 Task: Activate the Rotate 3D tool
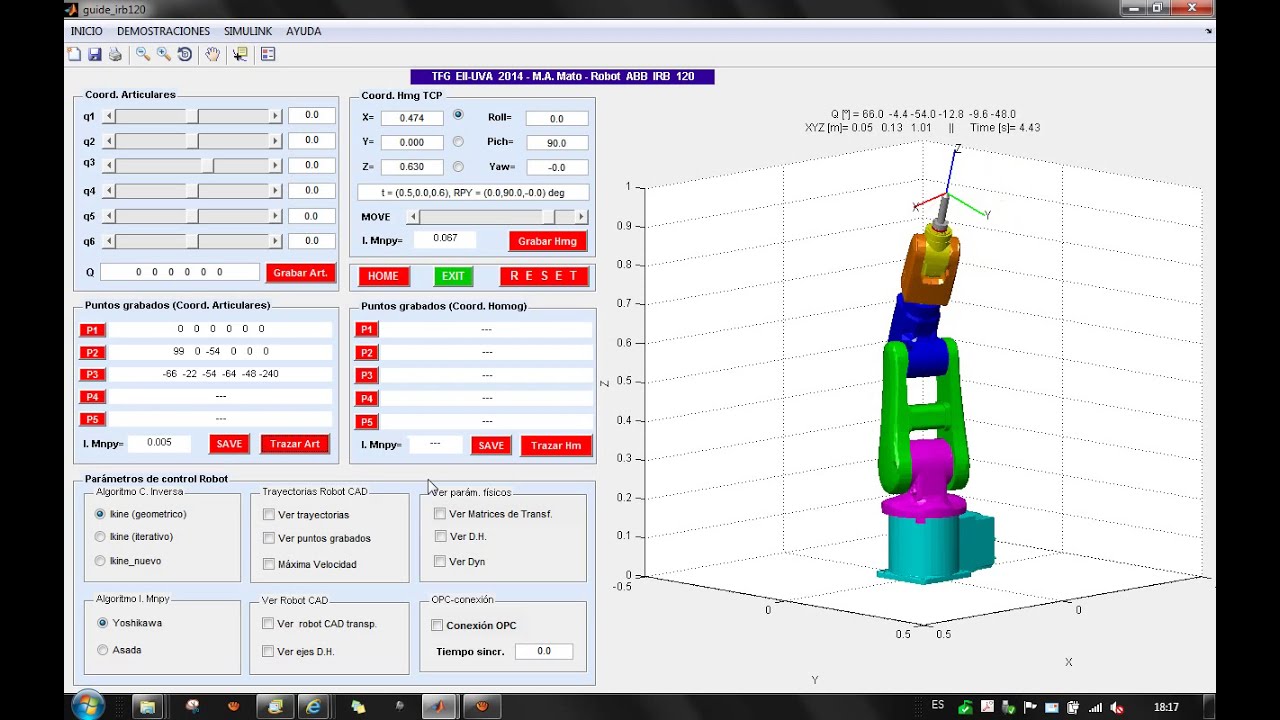click(x=185, y=54)
